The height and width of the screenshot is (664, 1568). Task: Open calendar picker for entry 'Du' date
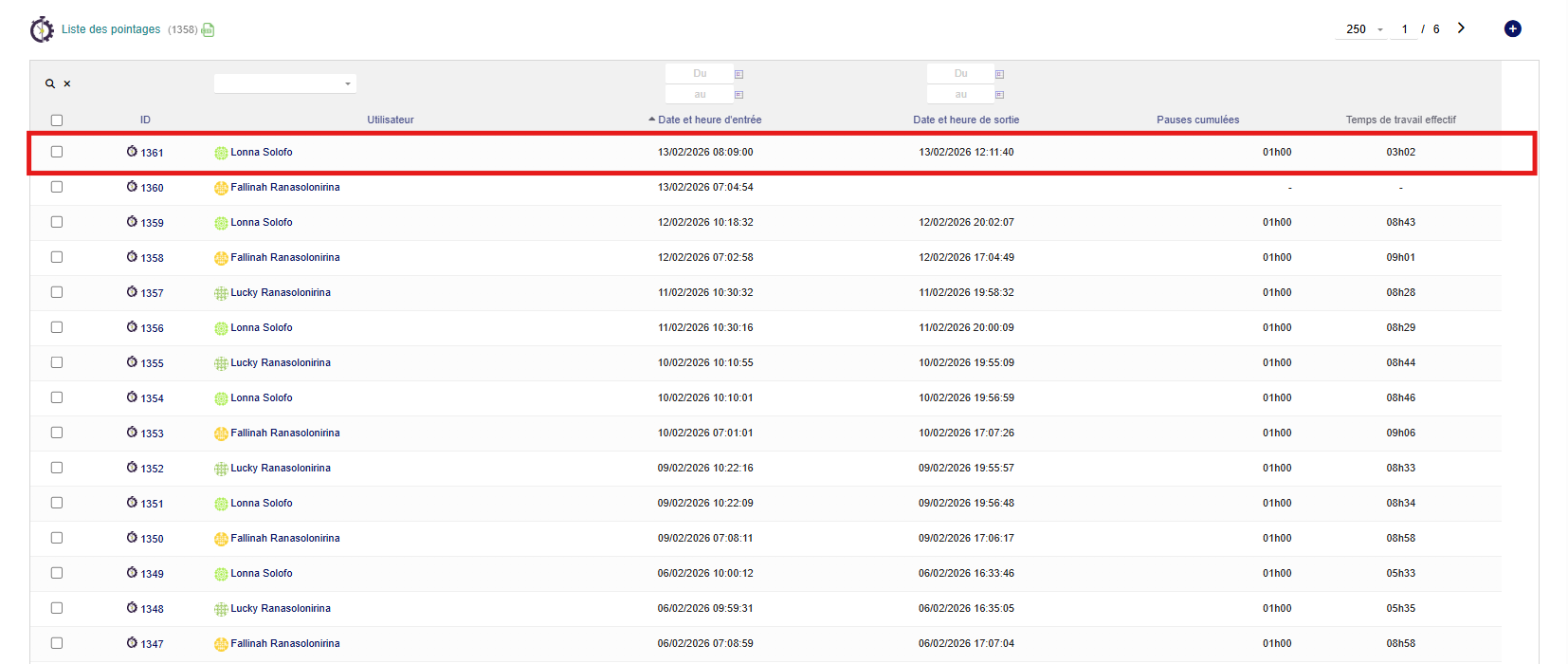(738, 74)
